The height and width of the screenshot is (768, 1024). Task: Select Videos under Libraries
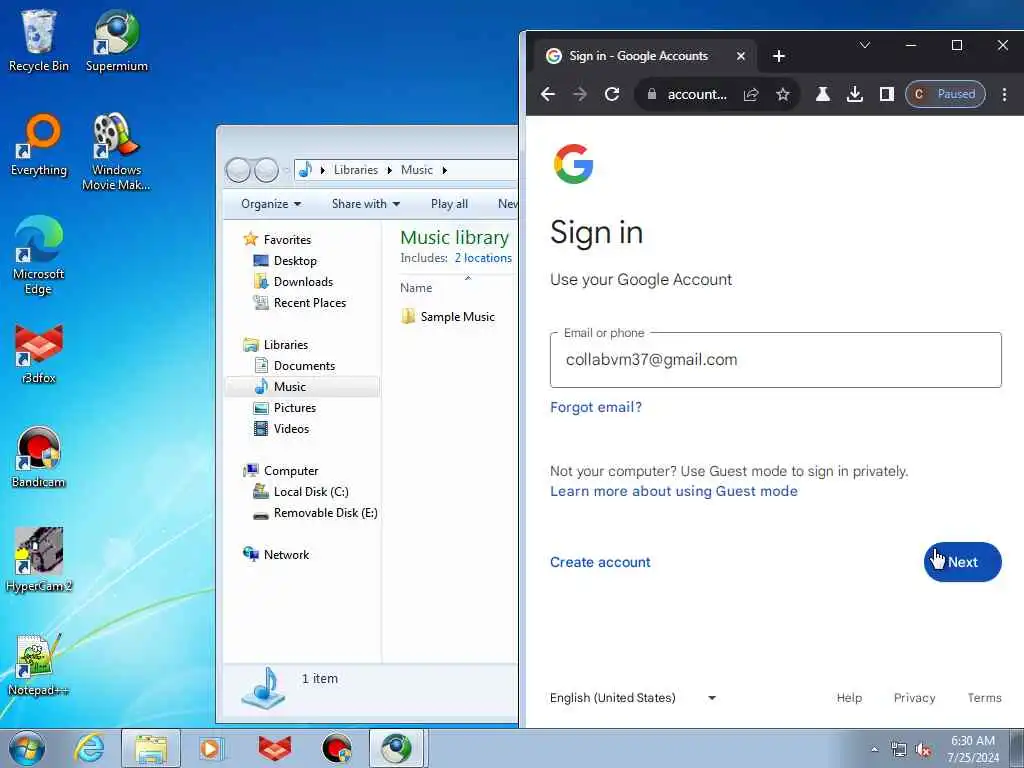coord(281,428)
